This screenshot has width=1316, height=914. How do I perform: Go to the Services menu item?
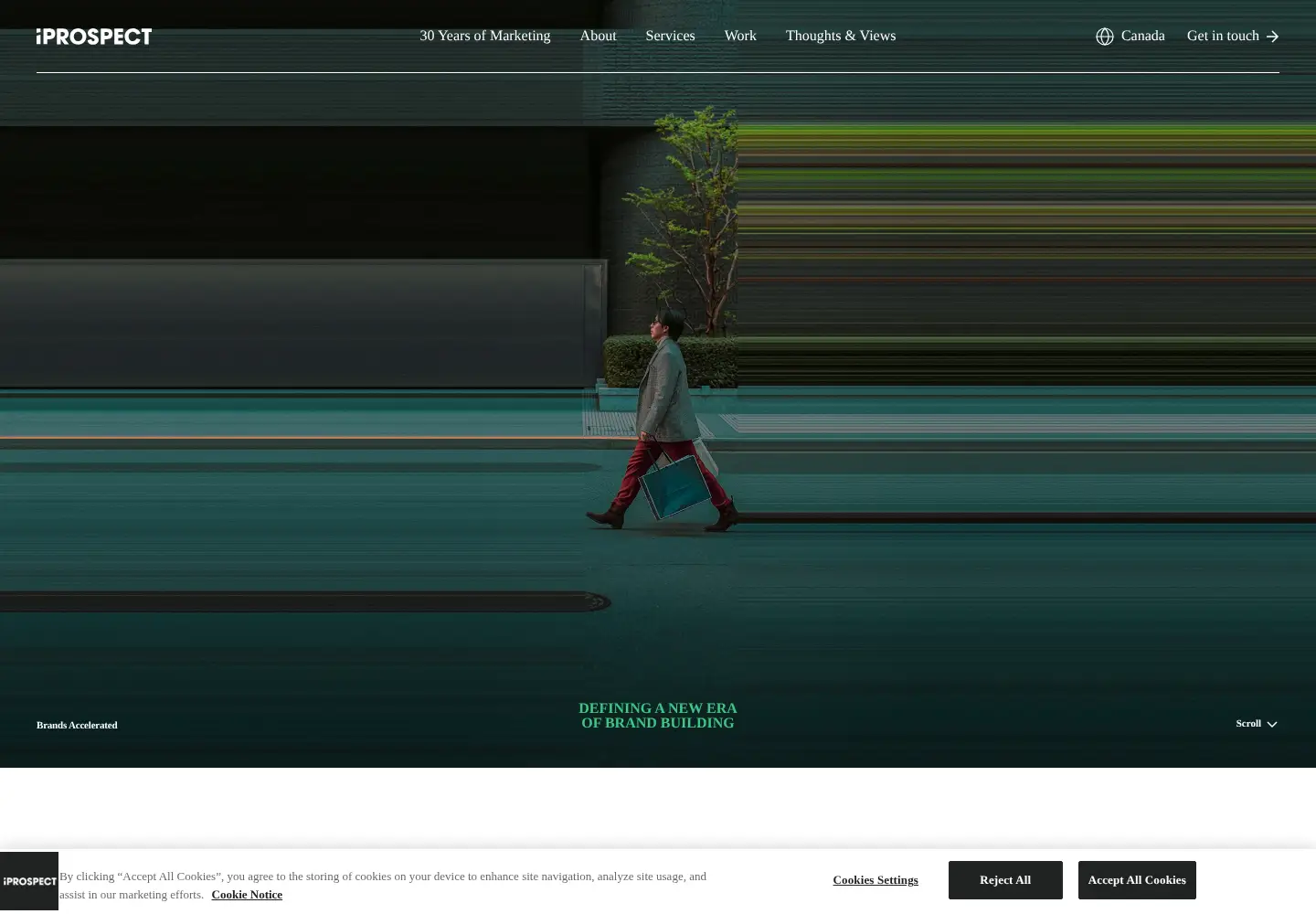click(x=670, y=36)
